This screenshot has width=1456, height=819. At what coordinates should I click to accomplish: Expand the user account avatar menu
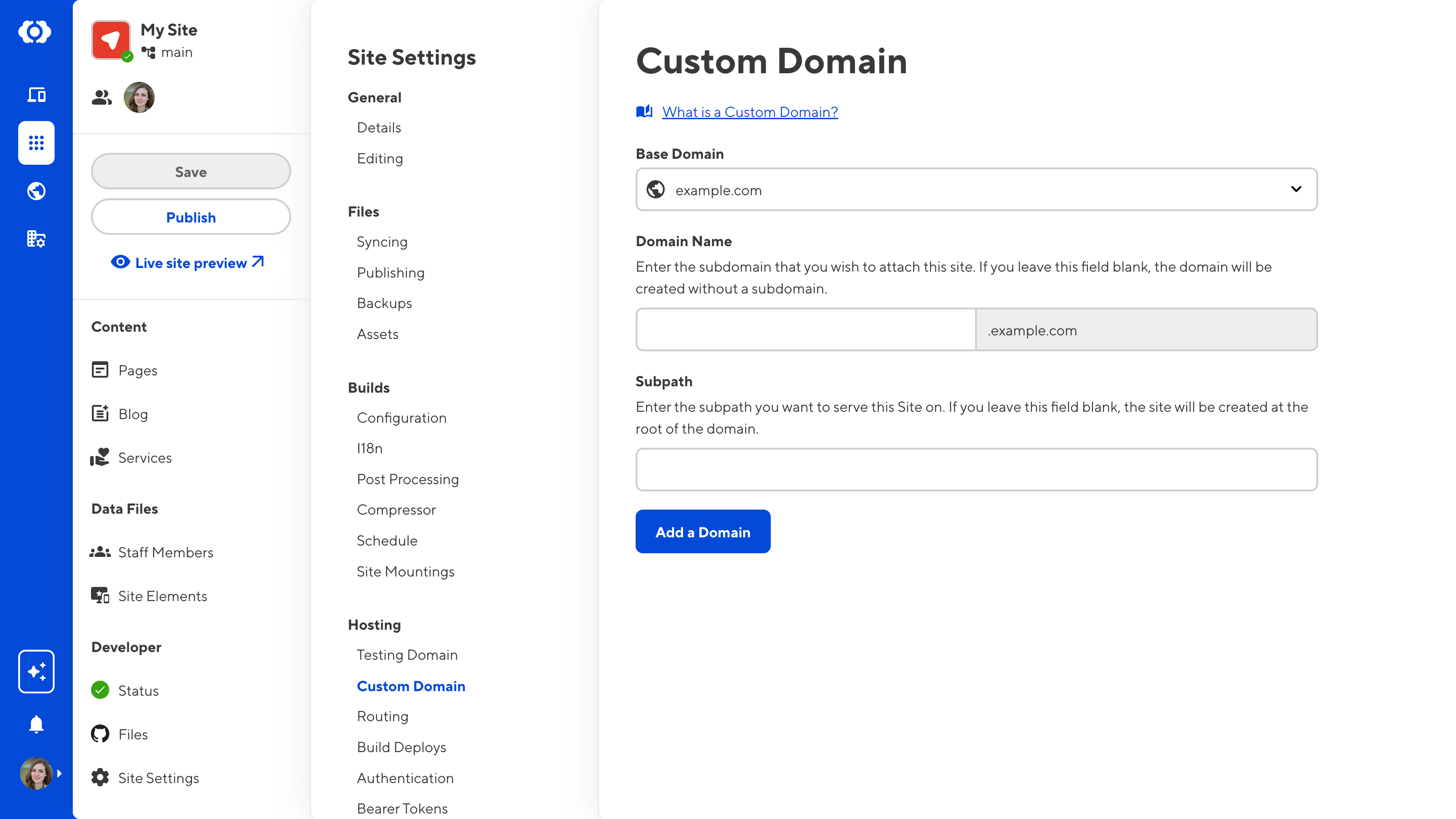(x=40, y=773)
